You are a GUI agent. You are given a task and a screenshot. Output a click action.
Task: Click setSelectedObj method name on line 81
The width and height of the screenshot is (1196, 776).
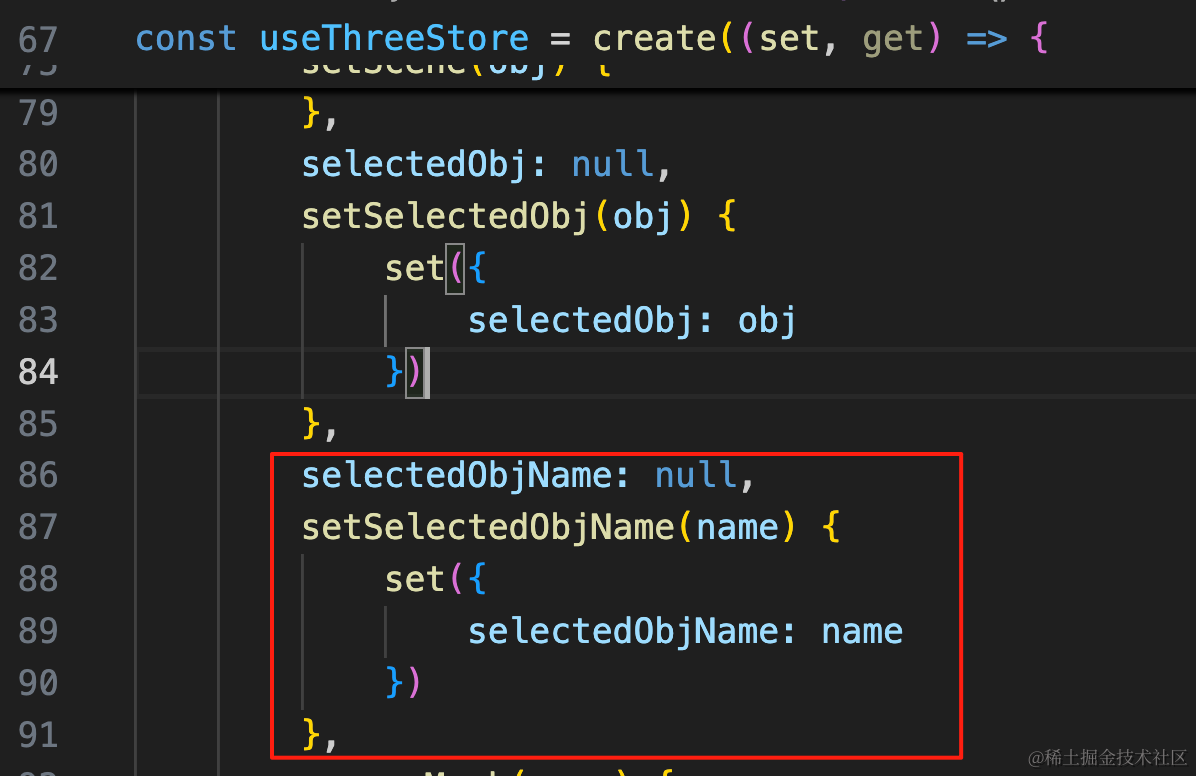(445, 217)
